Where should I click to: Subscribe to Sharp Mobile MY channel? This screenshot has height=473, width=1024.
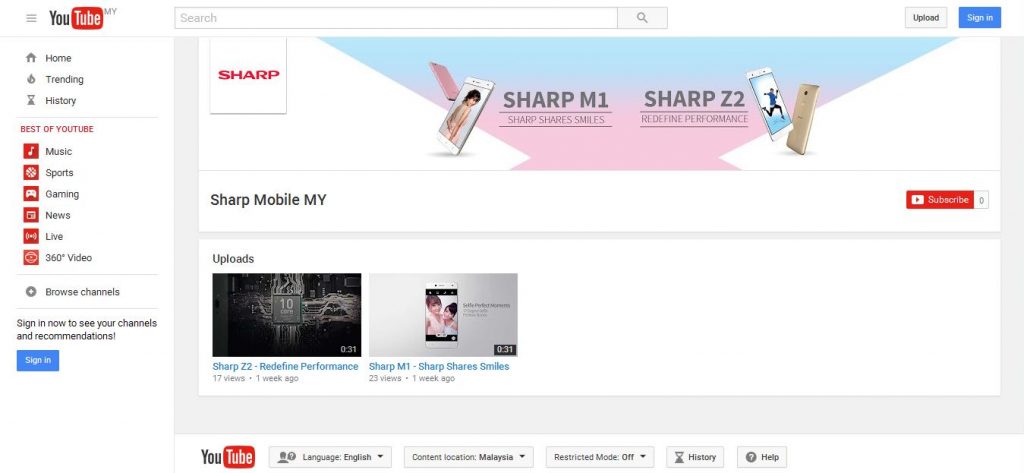(x=940, y=200)
